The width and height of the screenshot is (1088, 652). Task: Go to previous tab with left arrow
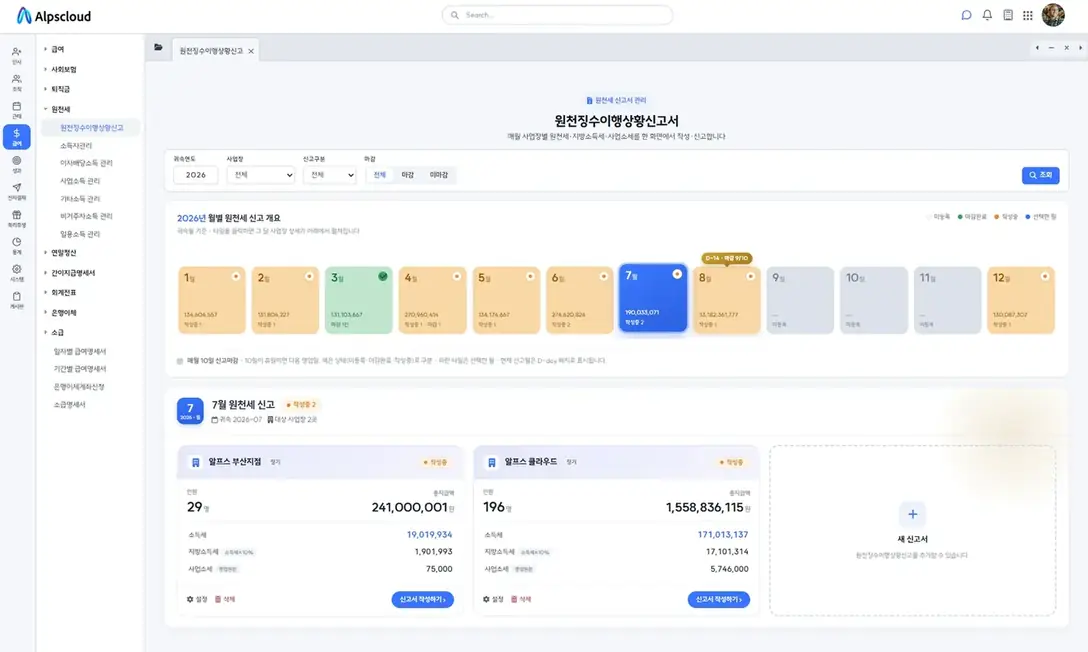coord(1037,48)
